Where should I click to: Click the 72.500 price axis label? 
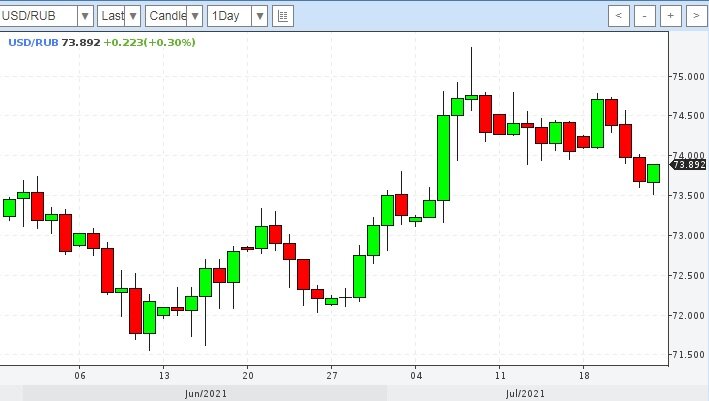pyautogui.click(x=688, y=275)
